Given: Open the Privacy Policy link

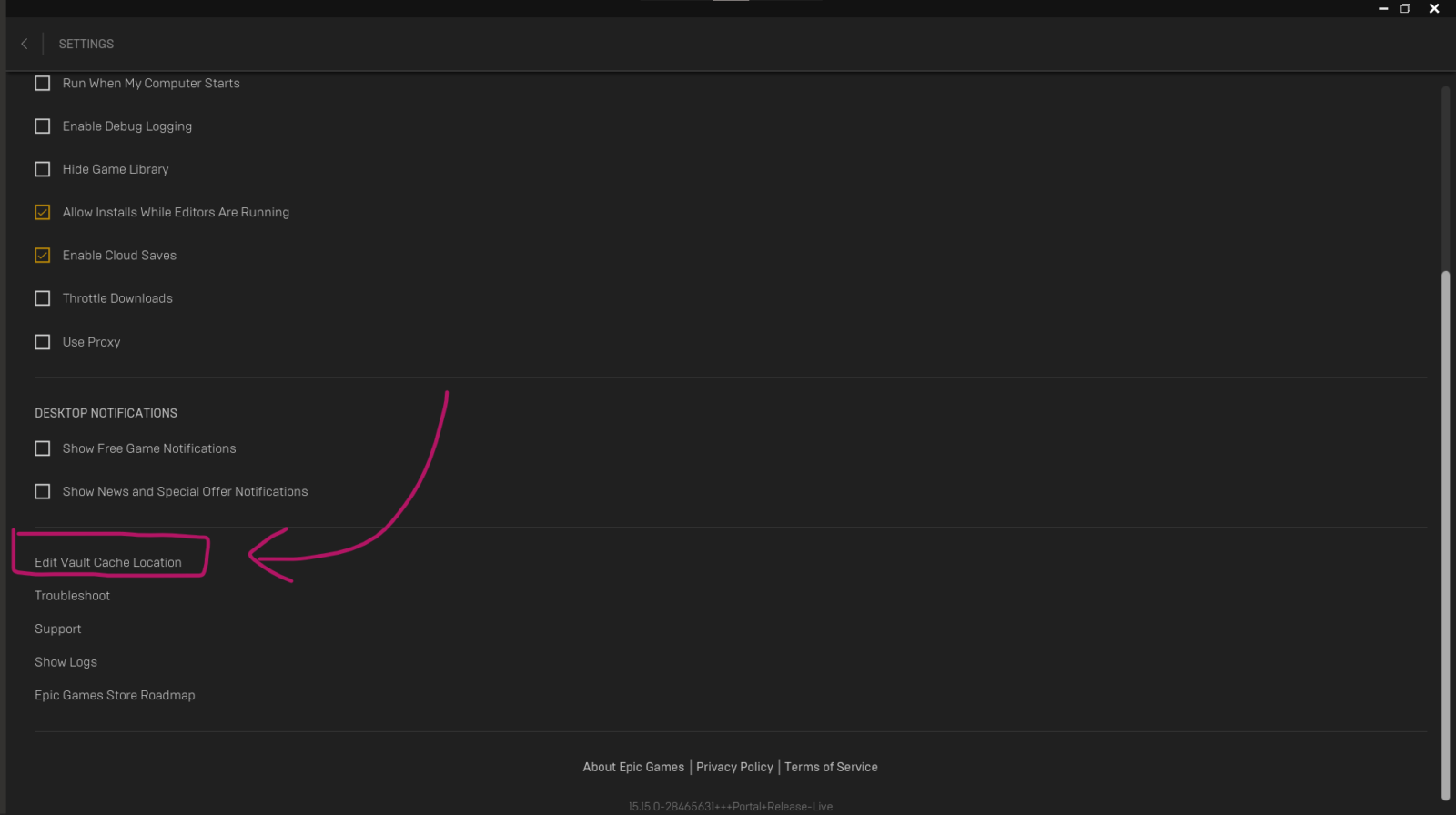Looking at the screenshot, I should (x=734, y=767).
